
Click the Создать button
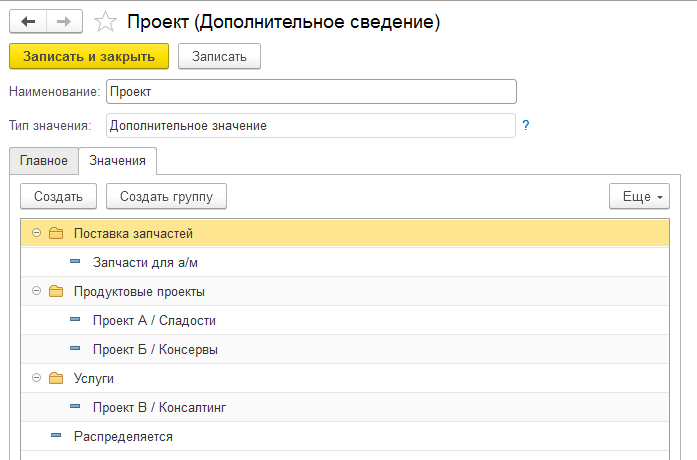58,196
